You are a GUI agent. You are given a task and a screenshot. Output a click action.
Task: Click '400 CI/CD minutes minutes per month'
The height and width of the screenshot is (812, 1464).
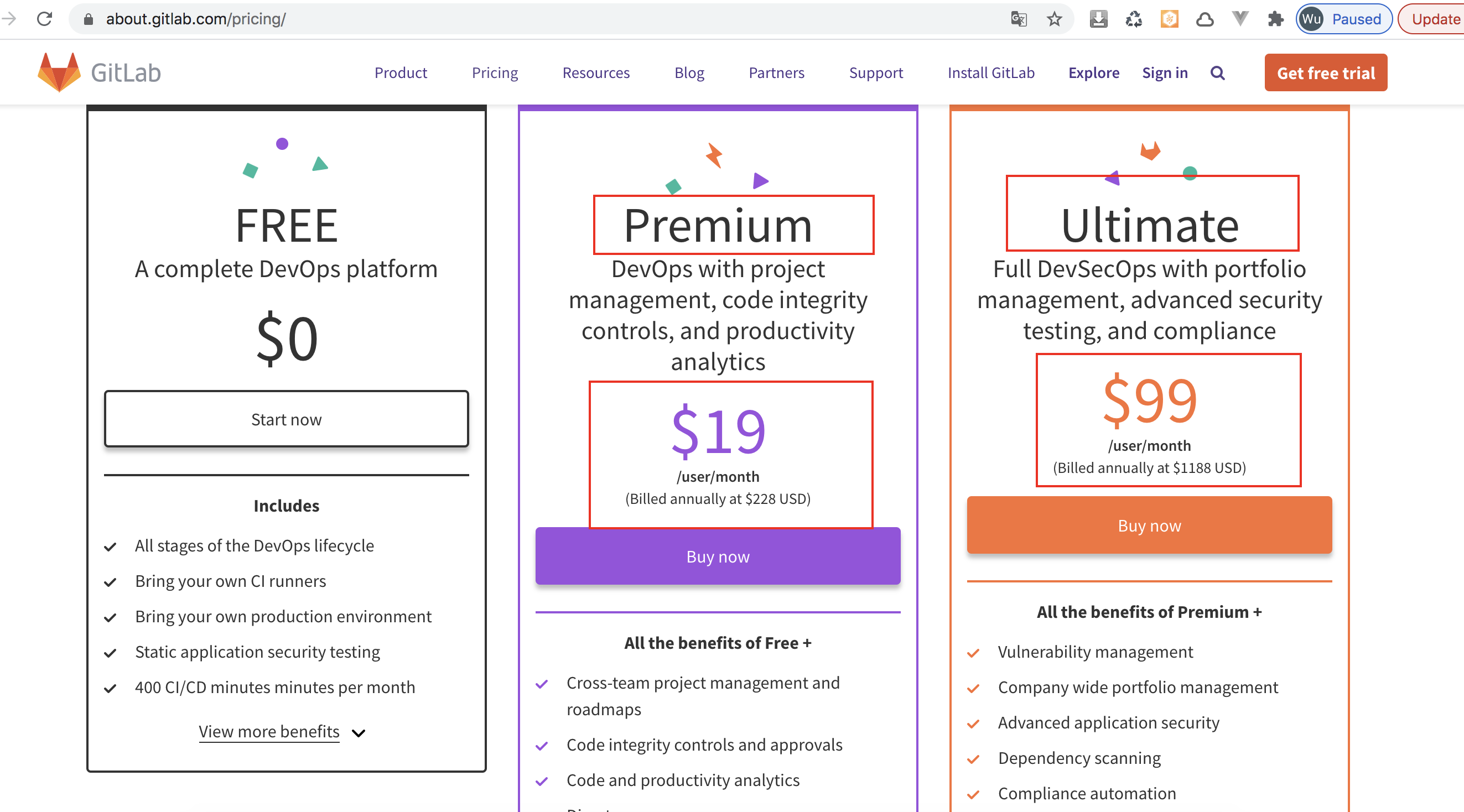pos(275,688)
